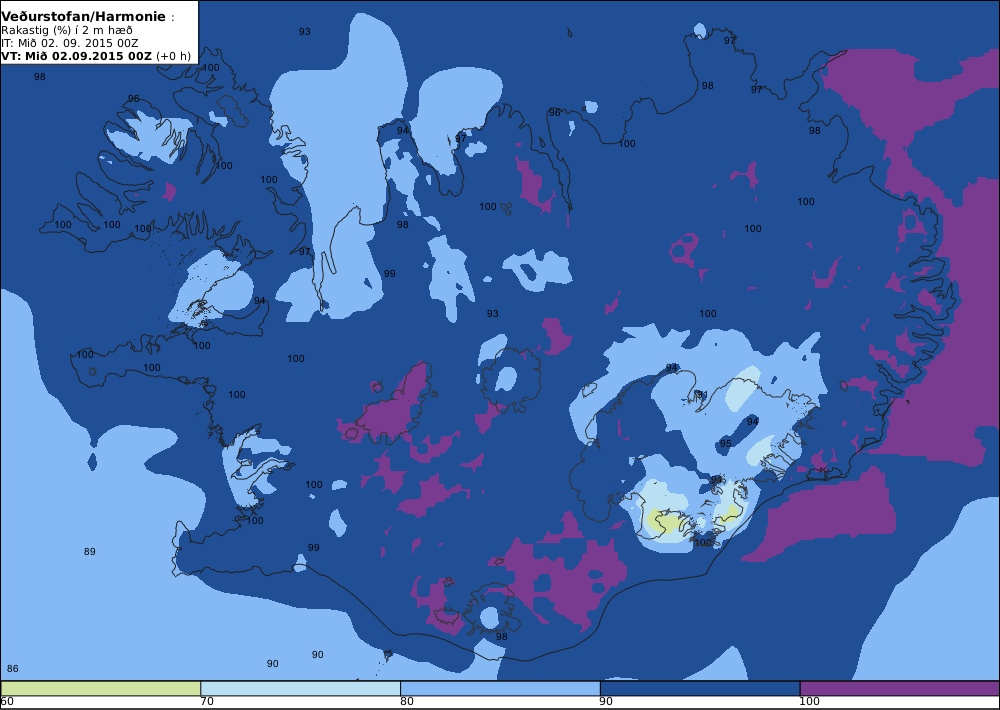Click the medium blue 80–90 legend swatch
Image resolution: width=1000 pixels, height=710 pixels.
coord(500,688)
